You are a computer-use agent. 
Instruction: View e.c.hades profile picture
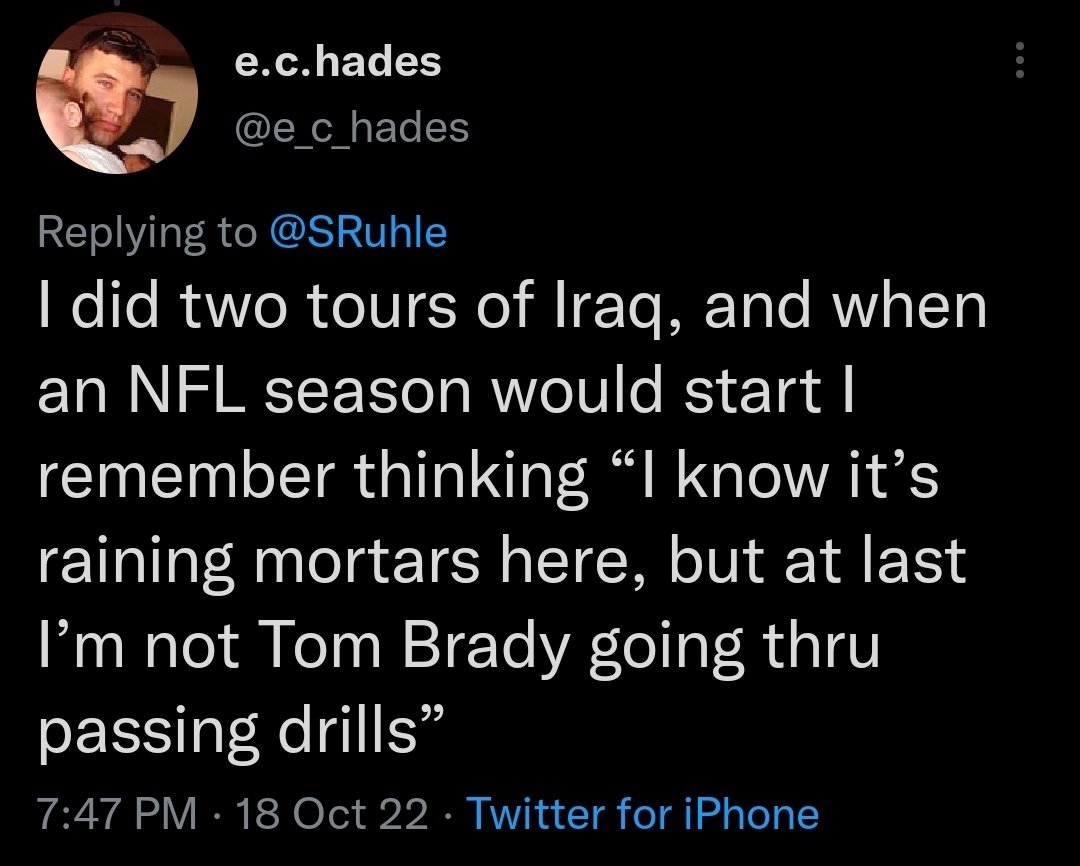click(x=117, y=93)
